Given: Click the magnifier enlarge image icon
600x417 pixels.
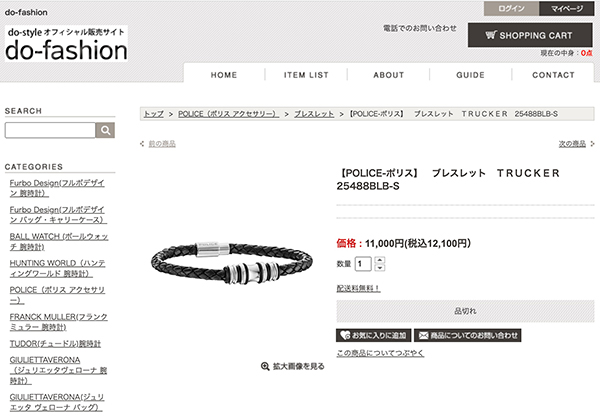Looking at the screenshot, I should 265,367.
